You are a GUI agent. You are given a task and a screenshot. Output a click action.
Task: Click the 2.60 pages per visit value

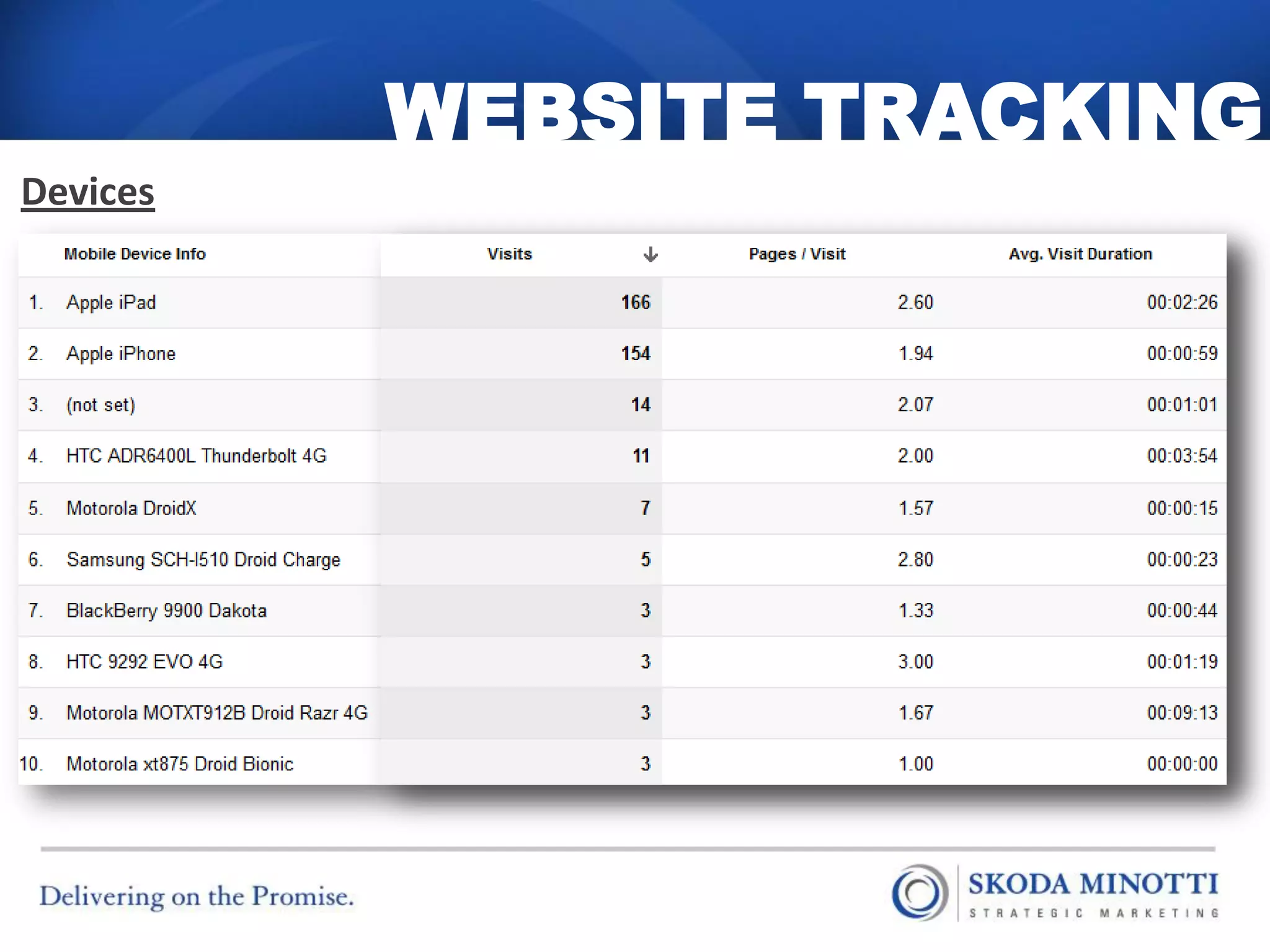click(x=915, y=302)
